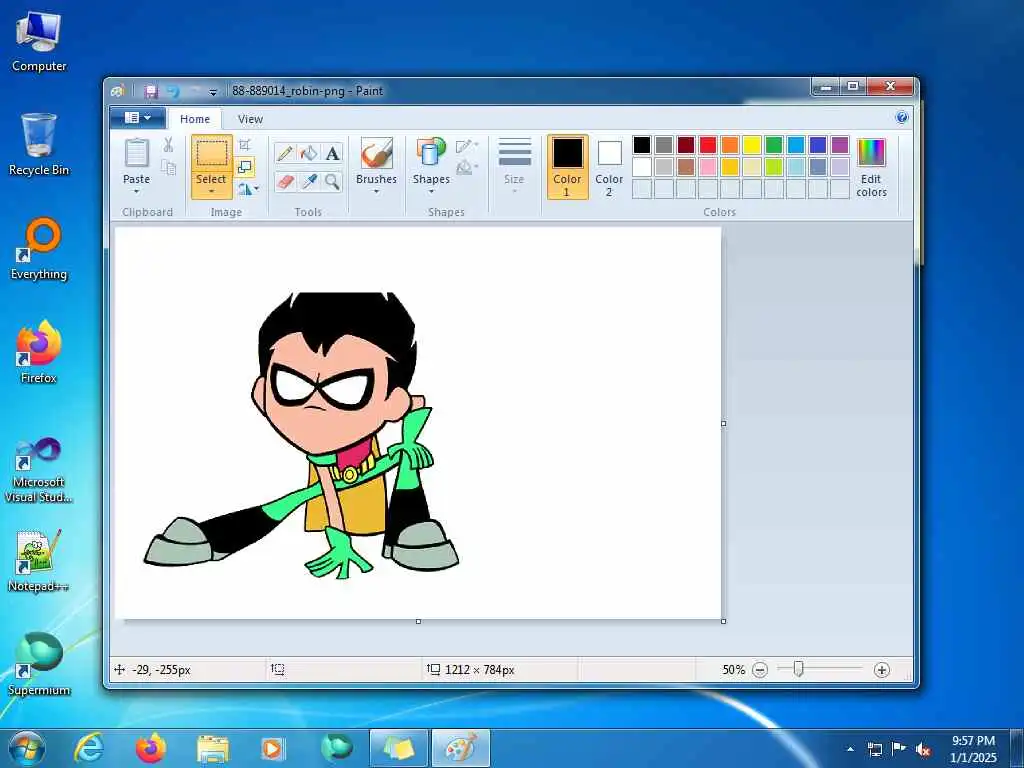Click the muted volume tray icon
This screenshot has width=1024, height=768.
point(923,749)
